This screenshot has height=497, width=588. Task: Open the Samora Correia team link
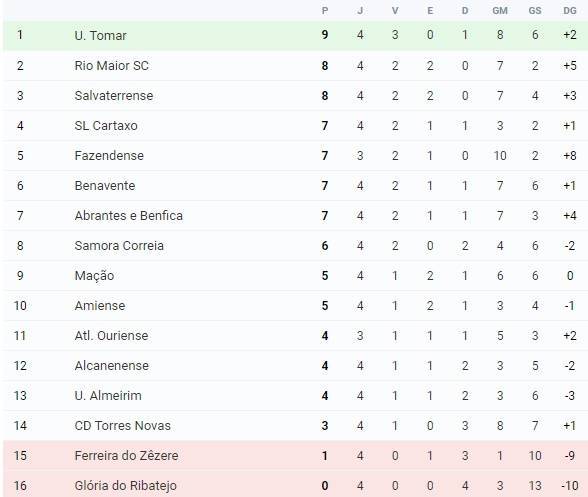coord(119,246)
